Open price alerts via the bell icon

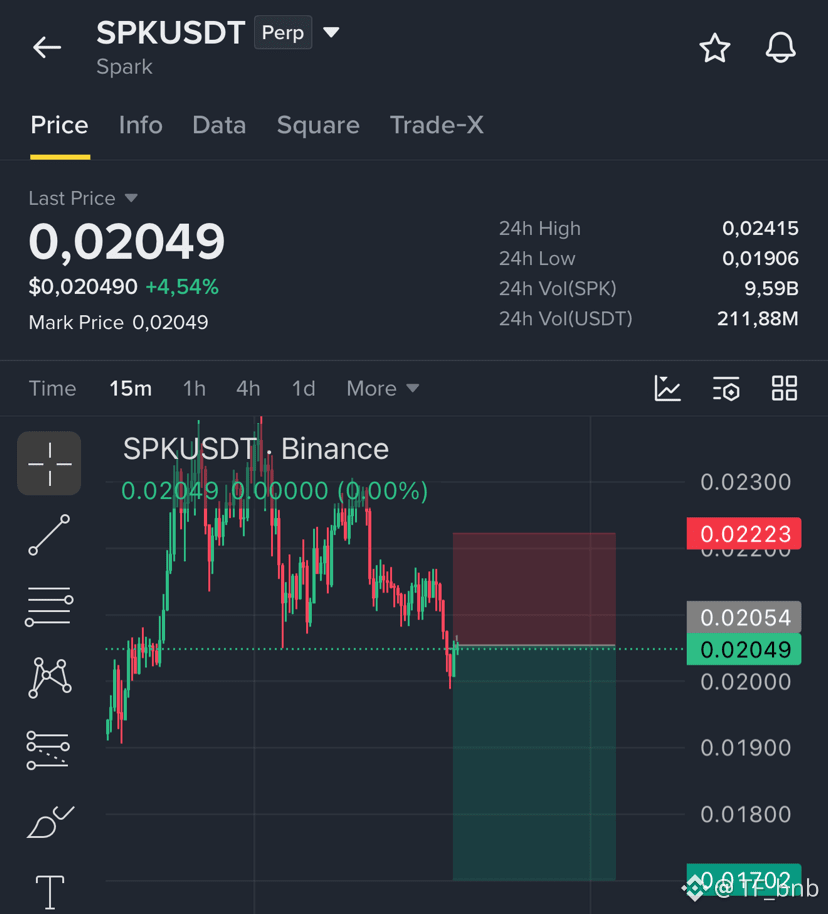click(x=780, y=48)
